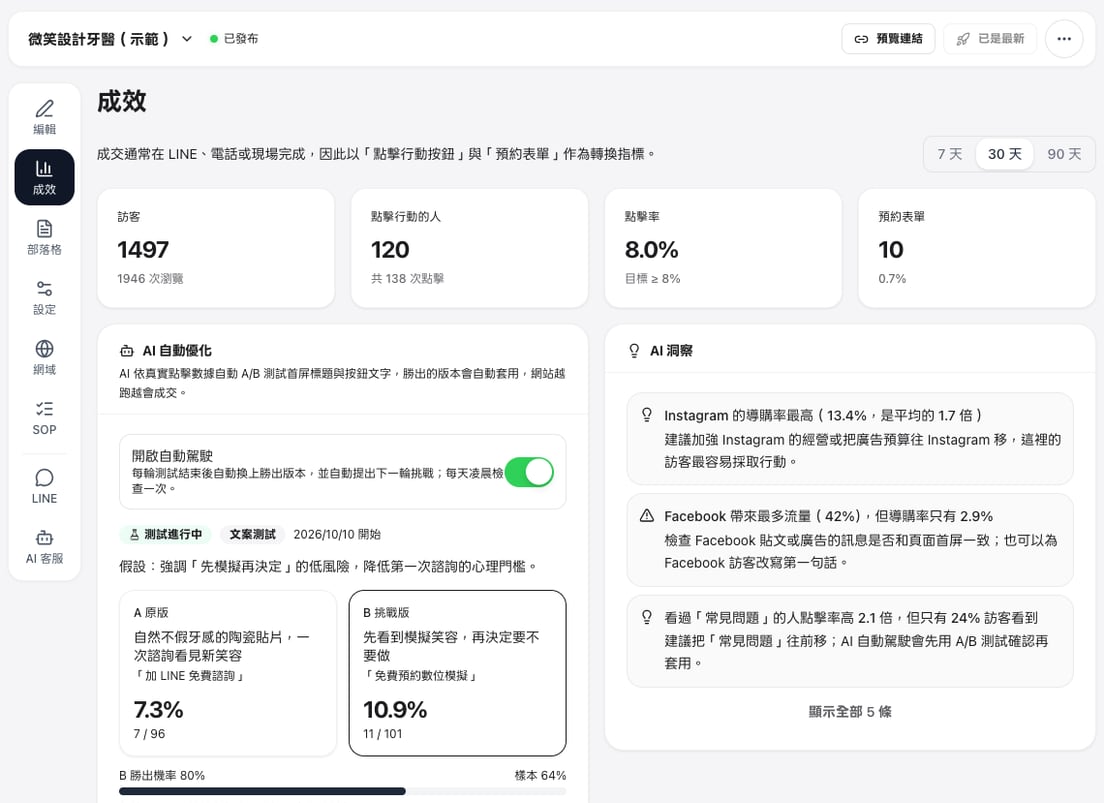The height and width of the screenshot is (803, 1104).
Task: Click 顯示全部 5 條 link
Action: (x=850, y=711)
